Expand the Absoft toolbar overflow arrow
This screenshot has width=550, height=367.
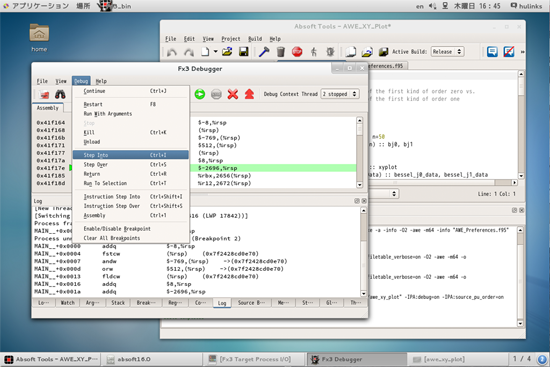click(x=522, y=52)
